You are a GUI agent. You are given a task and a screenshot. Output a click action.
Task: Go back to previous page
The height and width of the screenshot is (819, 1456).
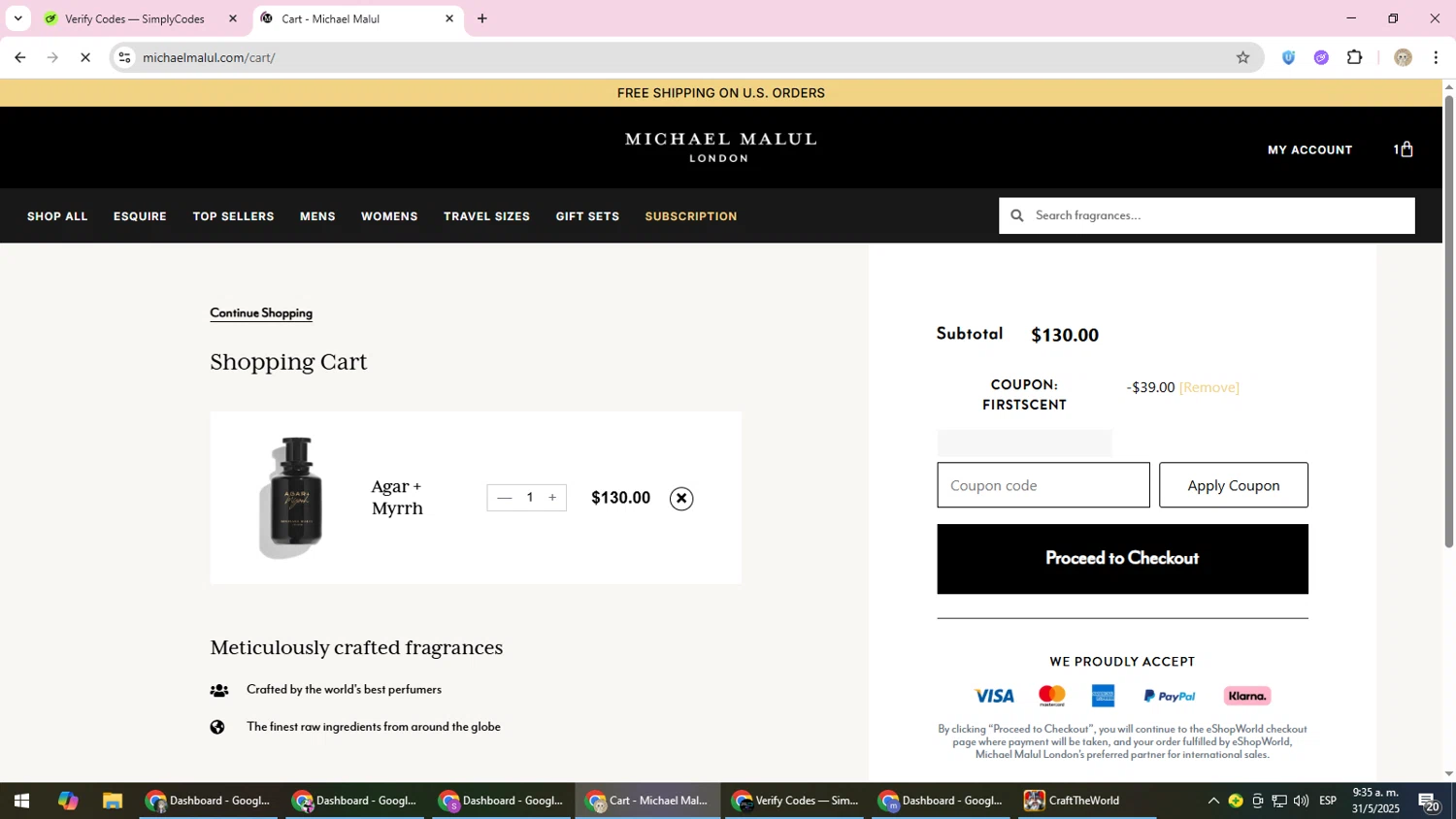point(19,57)
